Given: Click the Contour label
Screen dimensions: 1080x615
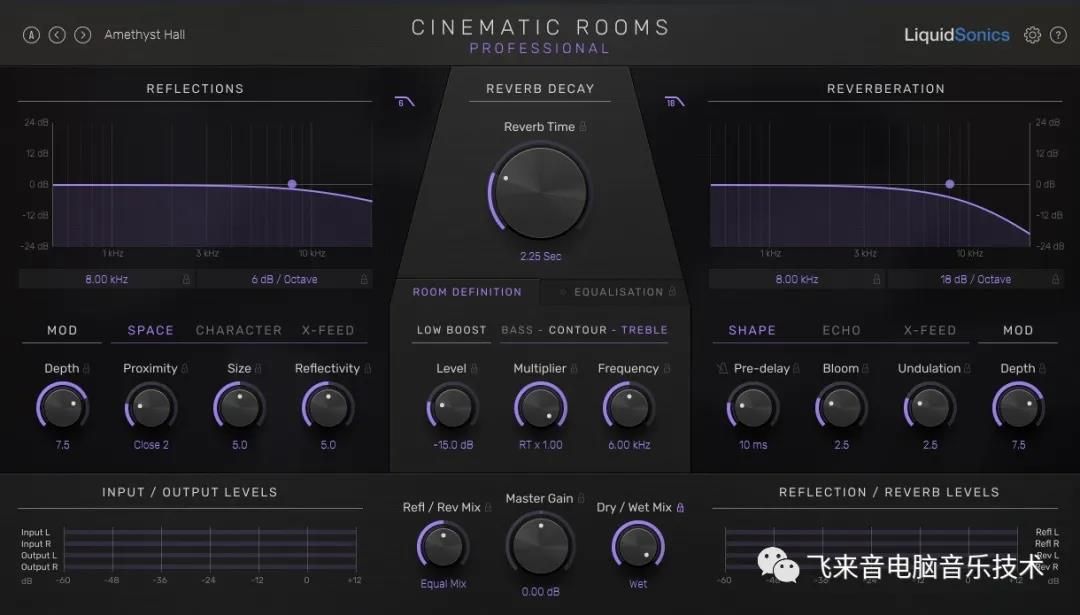Looking at the screenshot, I should (577, 330).
